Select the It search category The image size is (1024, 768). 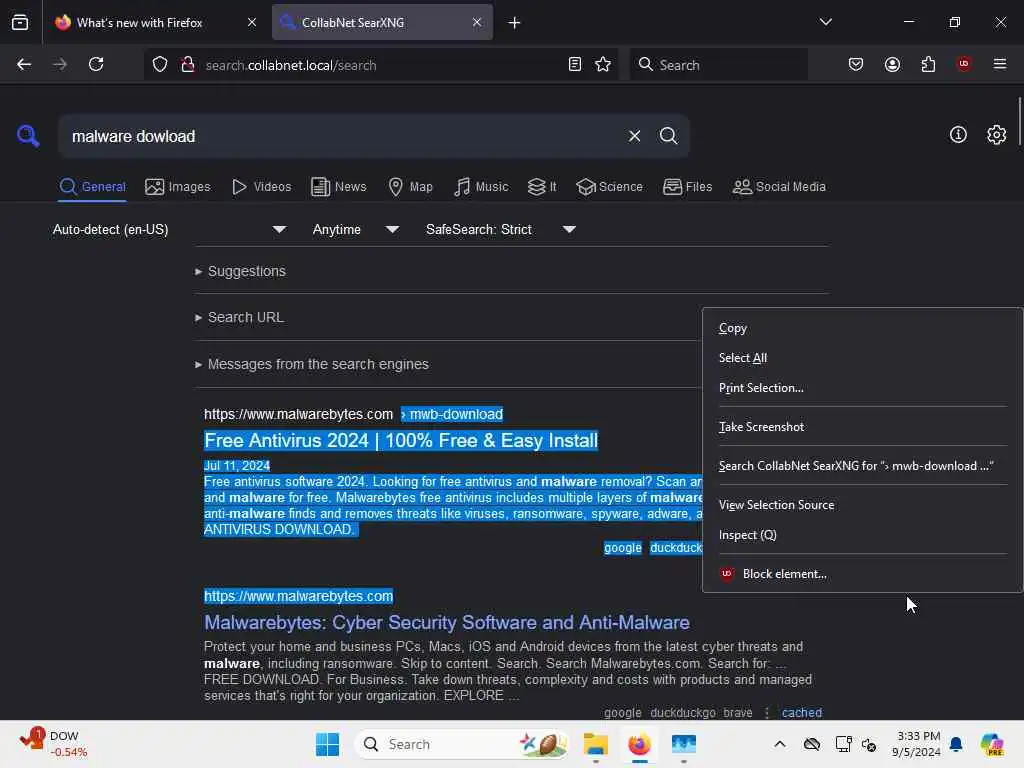pyautogui.click(x=542, y=187)
